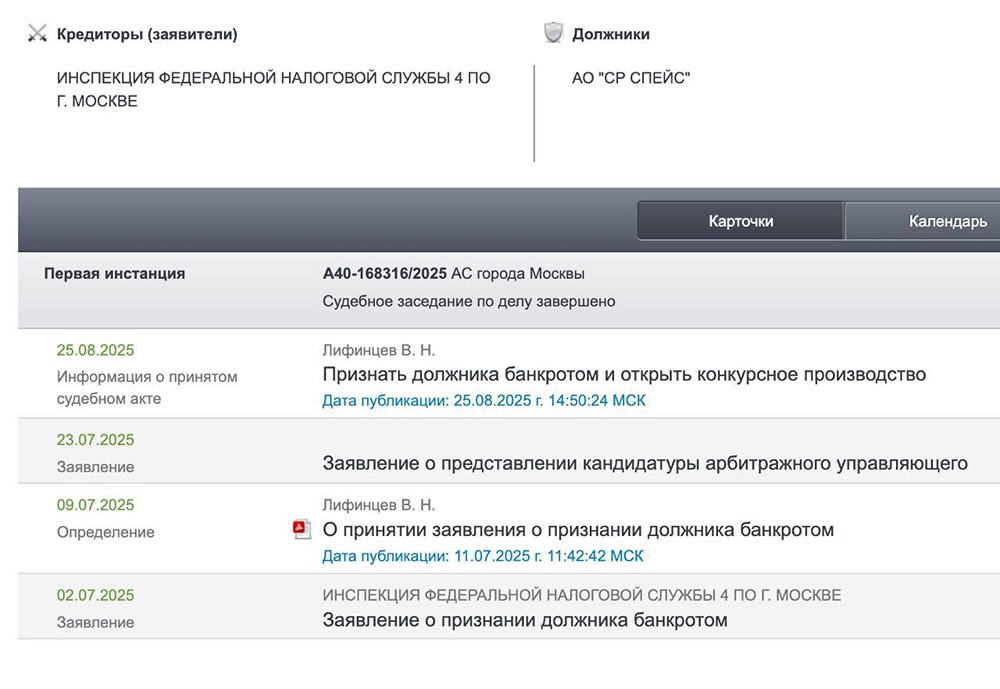Screen dimensions: 1000x689
Task: Open the decision declaring debtor bankrupt
Action: (x=624, y=375)
